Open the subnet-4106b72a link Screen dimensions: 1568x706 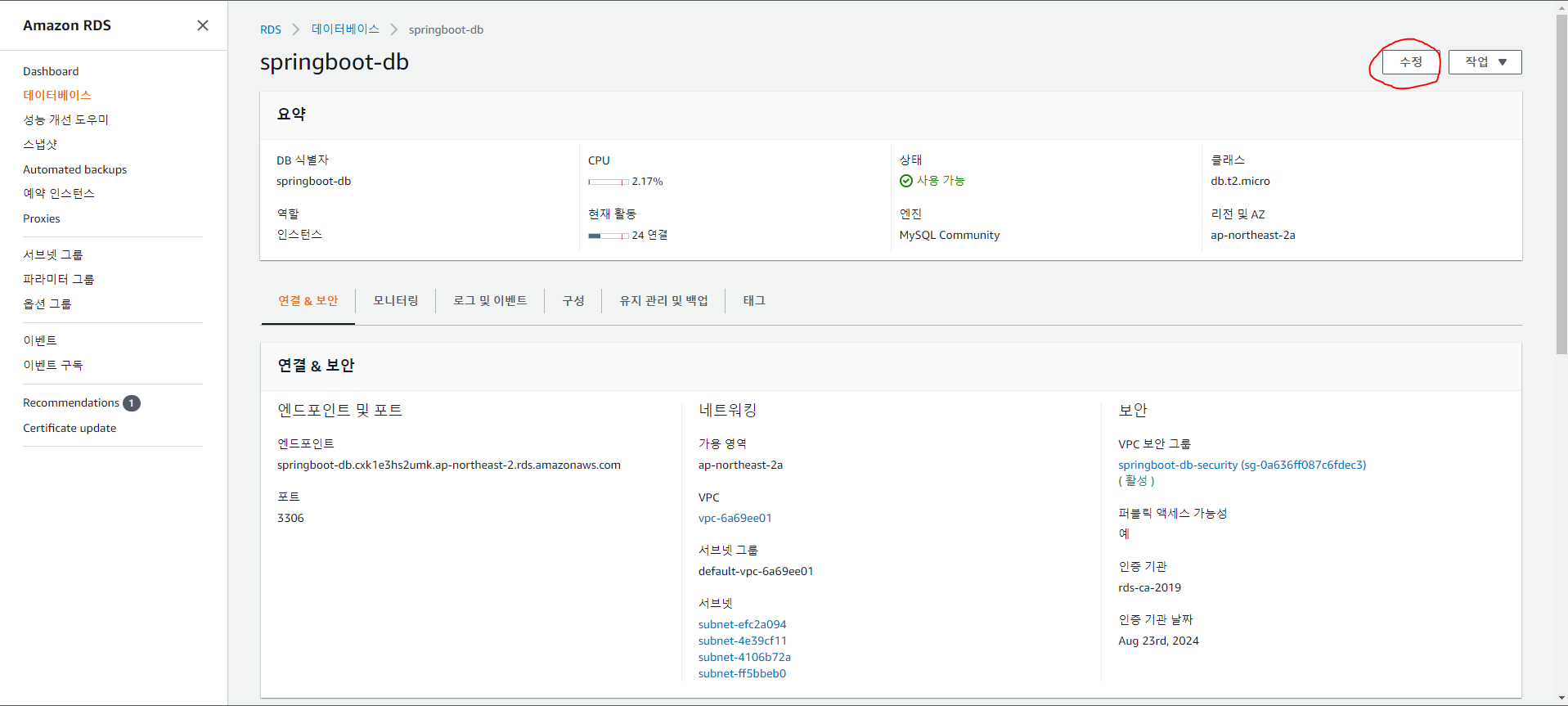pyautogui.click(x=744, y=657)
